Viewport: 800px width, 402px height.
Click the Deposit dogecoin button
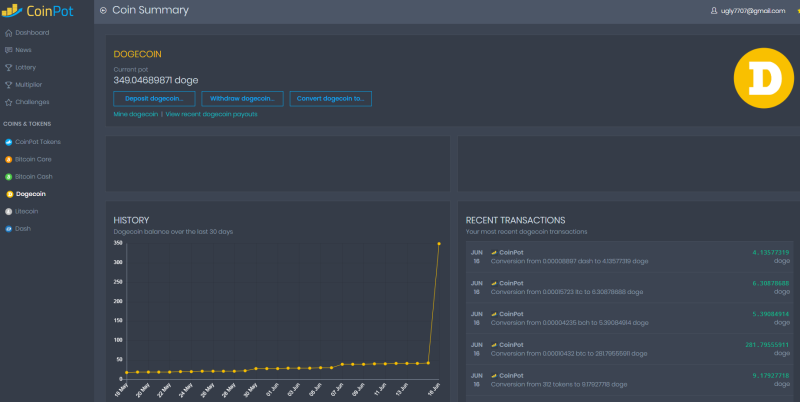[x=154, y=98]
